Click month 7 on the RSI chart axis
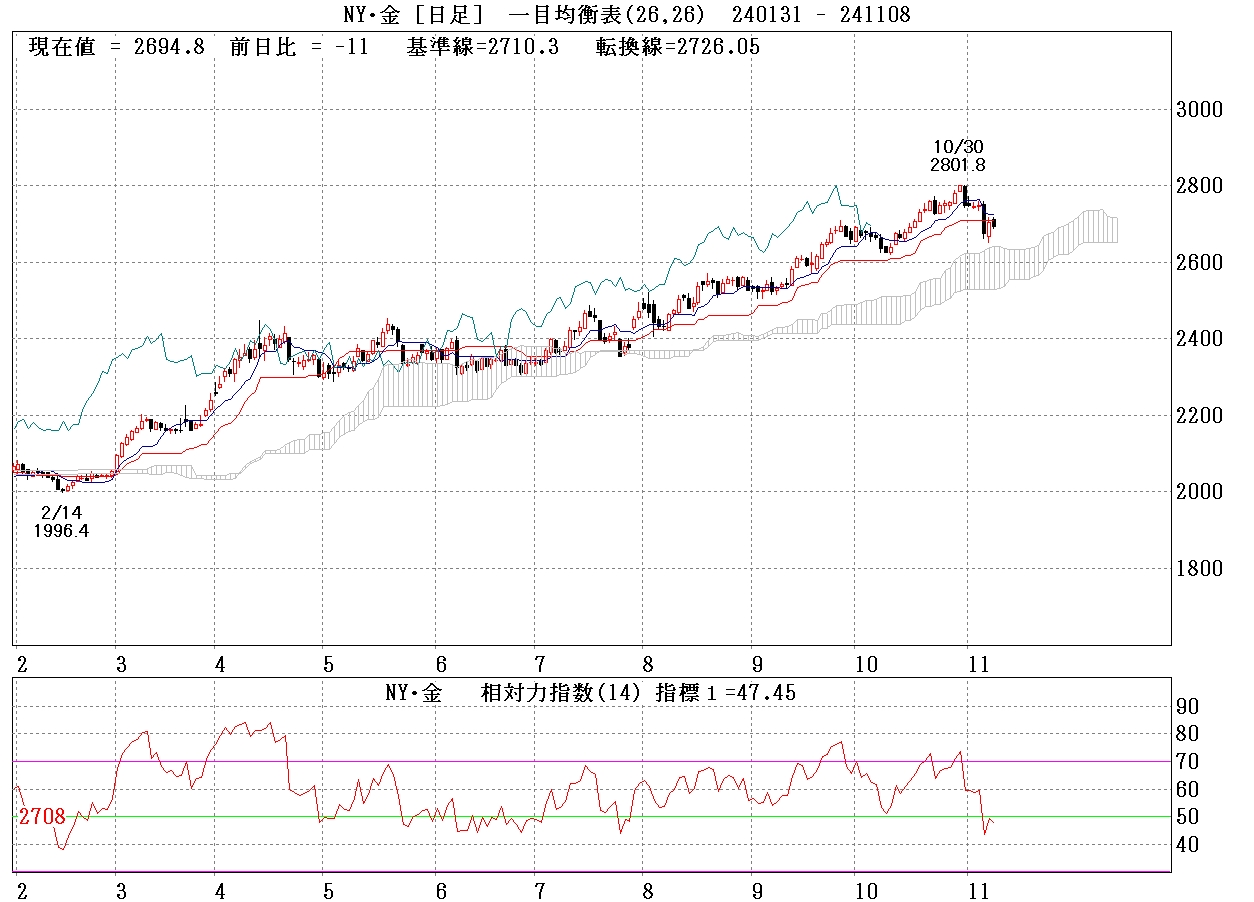 click(538, 890)
